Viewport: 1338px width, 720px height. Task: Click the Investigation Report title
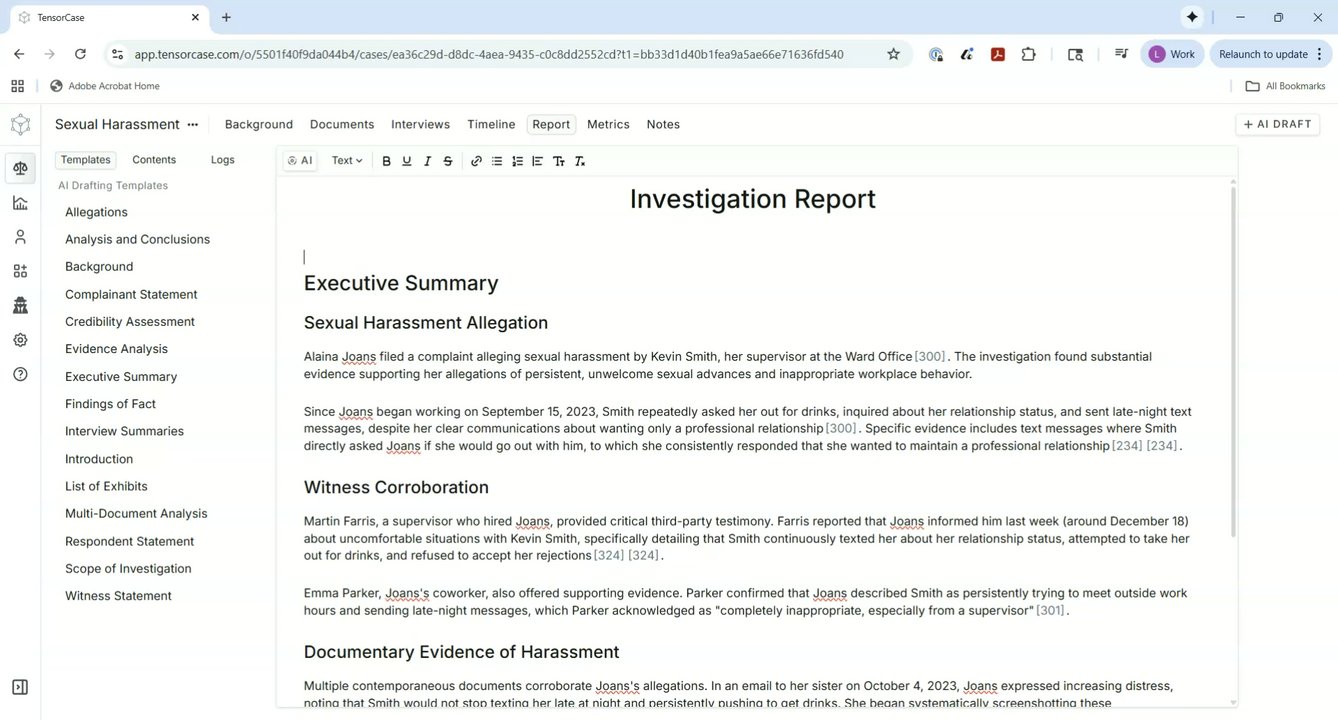[753, 199]
